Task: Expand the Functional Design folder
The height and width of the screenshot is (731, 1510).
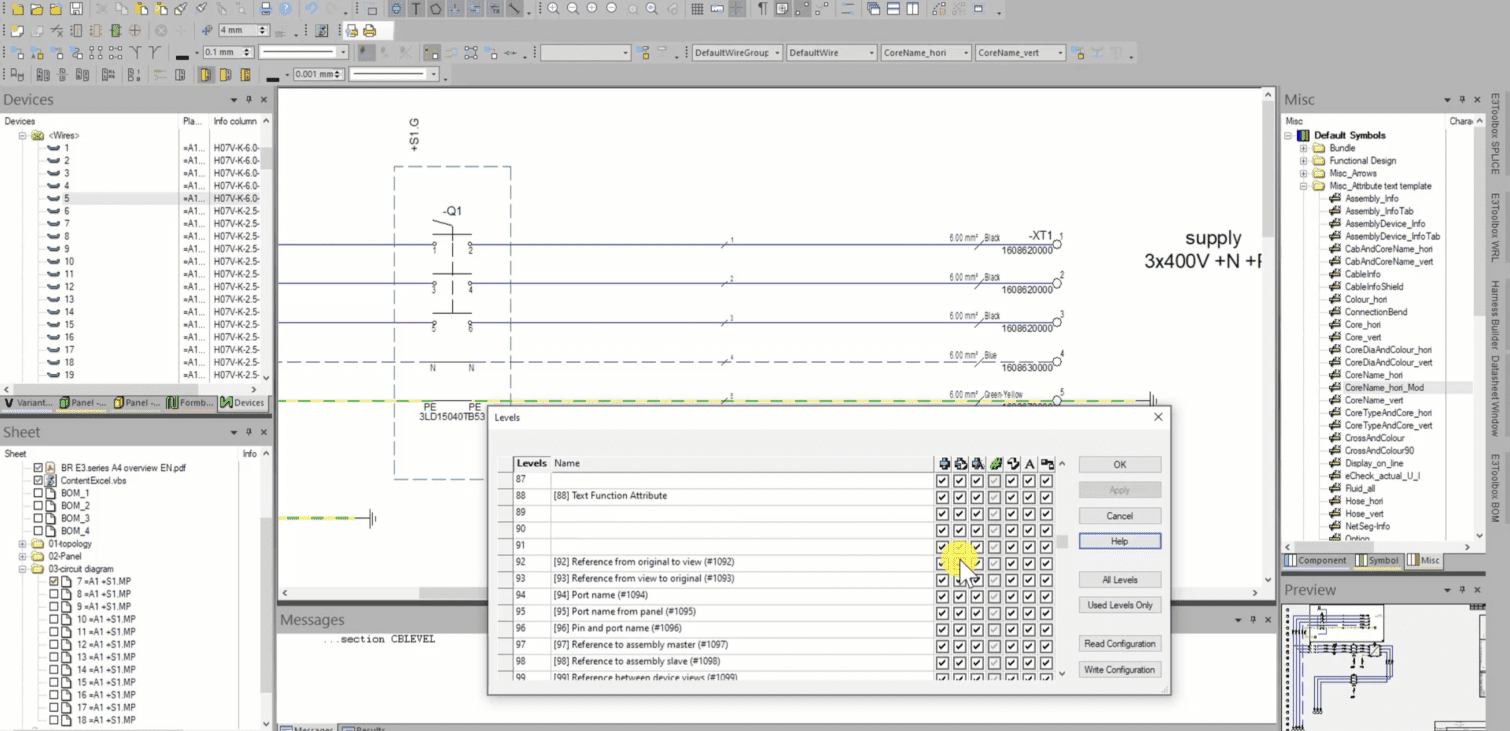Action: coord(1303,160)
